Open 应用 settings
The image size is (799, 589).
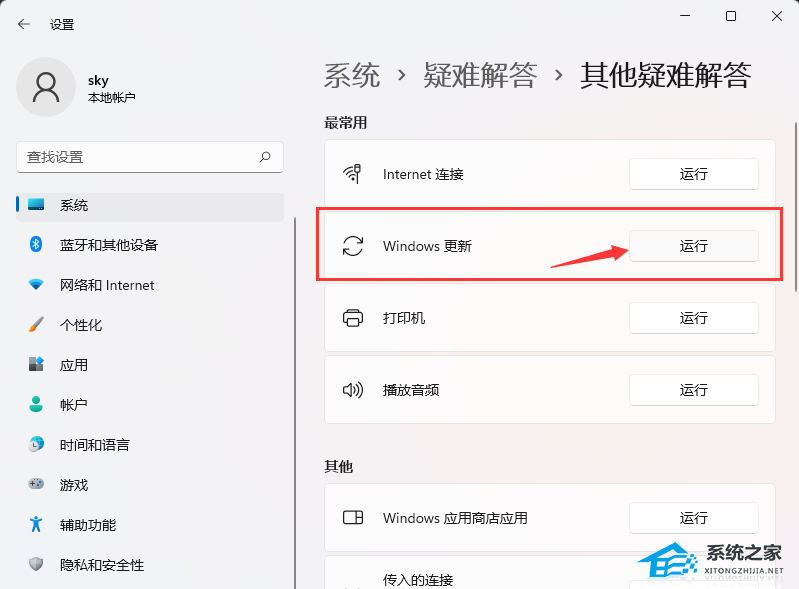[x=150, y=364]
